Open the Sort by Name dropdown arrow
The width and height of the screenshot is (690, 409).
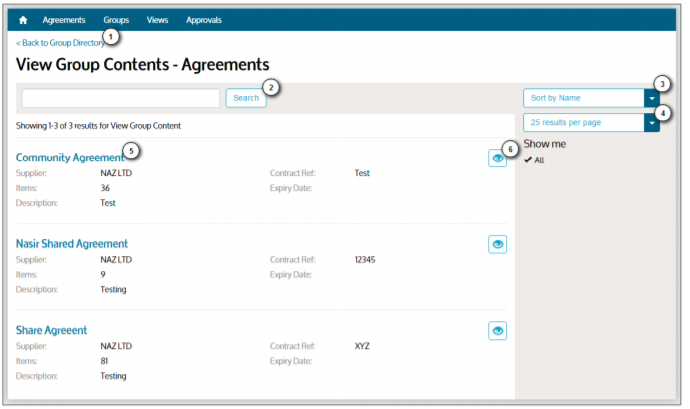(x=652, y=98)
